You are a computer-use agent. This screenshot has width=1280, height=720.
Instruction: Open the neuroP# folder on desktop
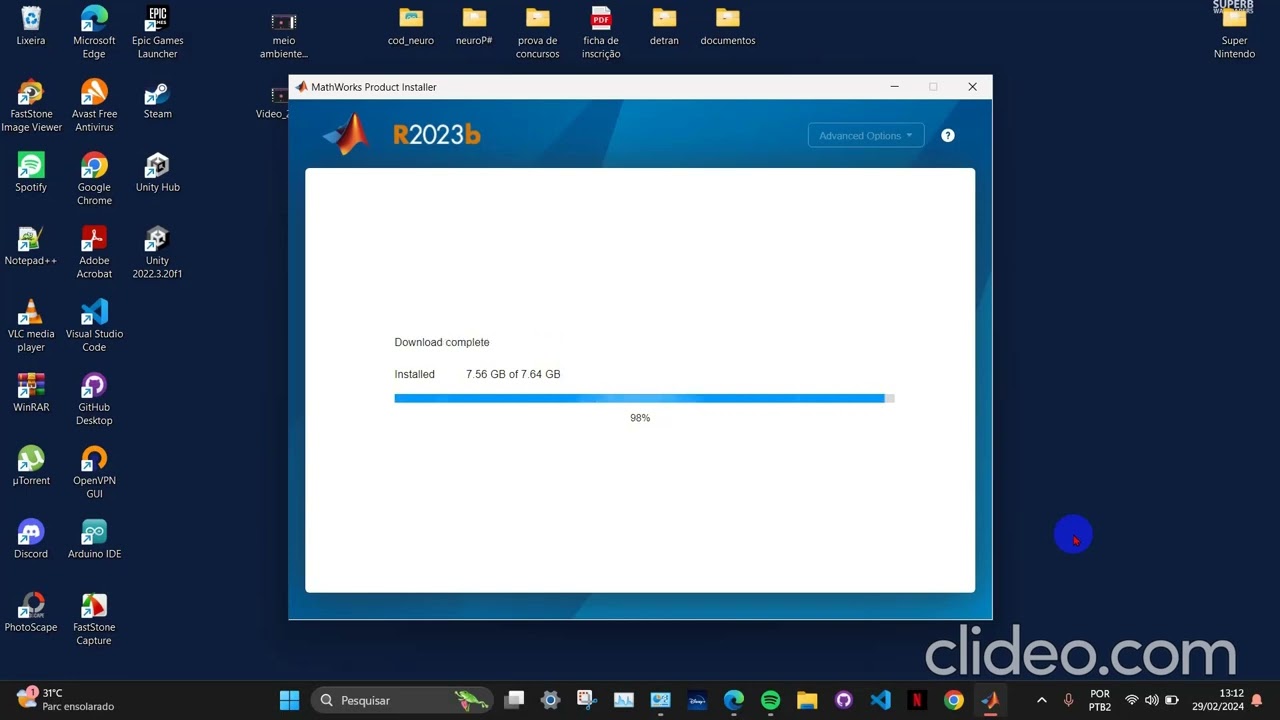tap(474, 27)
